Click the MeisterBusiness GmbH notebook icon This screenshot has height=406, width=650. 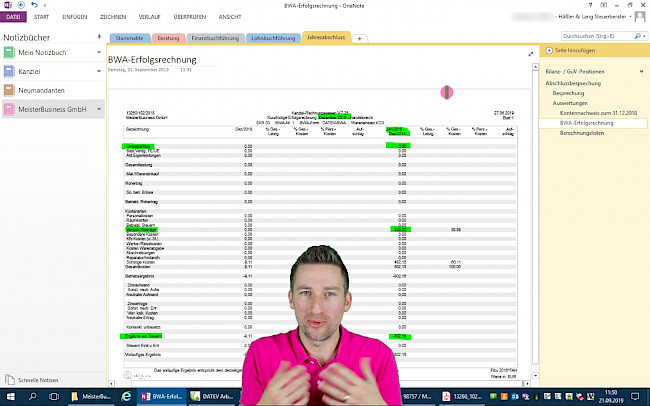(10, 109)
